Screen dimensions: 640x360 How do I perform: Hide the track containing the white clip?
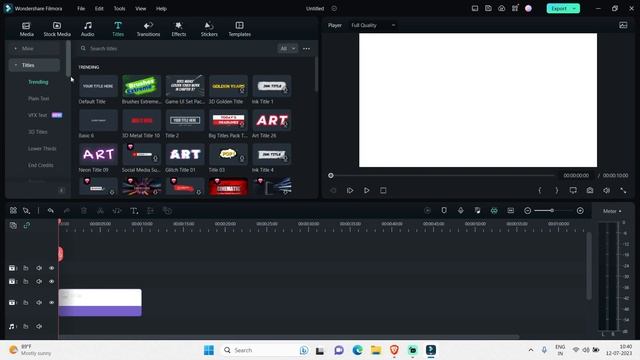(51, 302)
